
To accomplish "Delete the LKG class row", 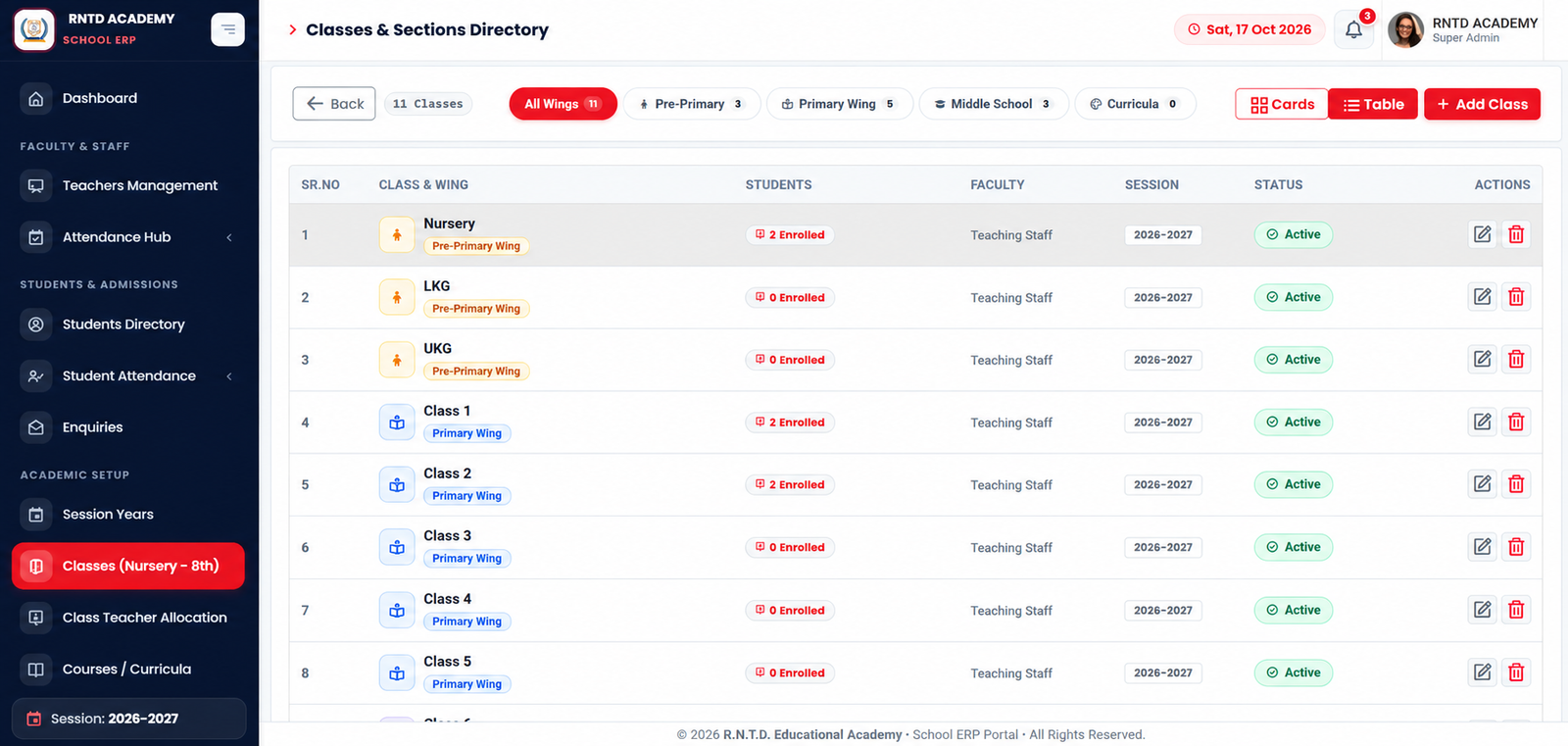I will pyautogui.click(x=1516, y=297).
